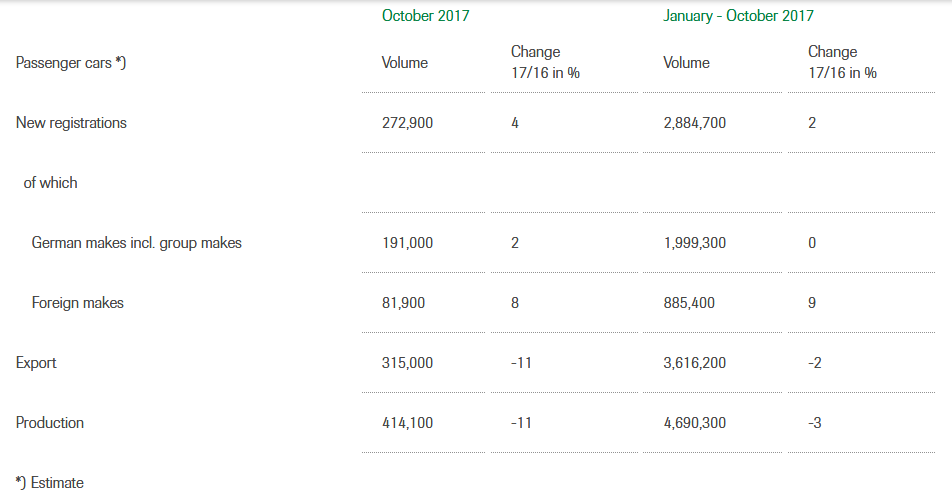Screen dimensions: 952x504
Task: Click the Foreign makes row label
Action: (x=78, y=303)
